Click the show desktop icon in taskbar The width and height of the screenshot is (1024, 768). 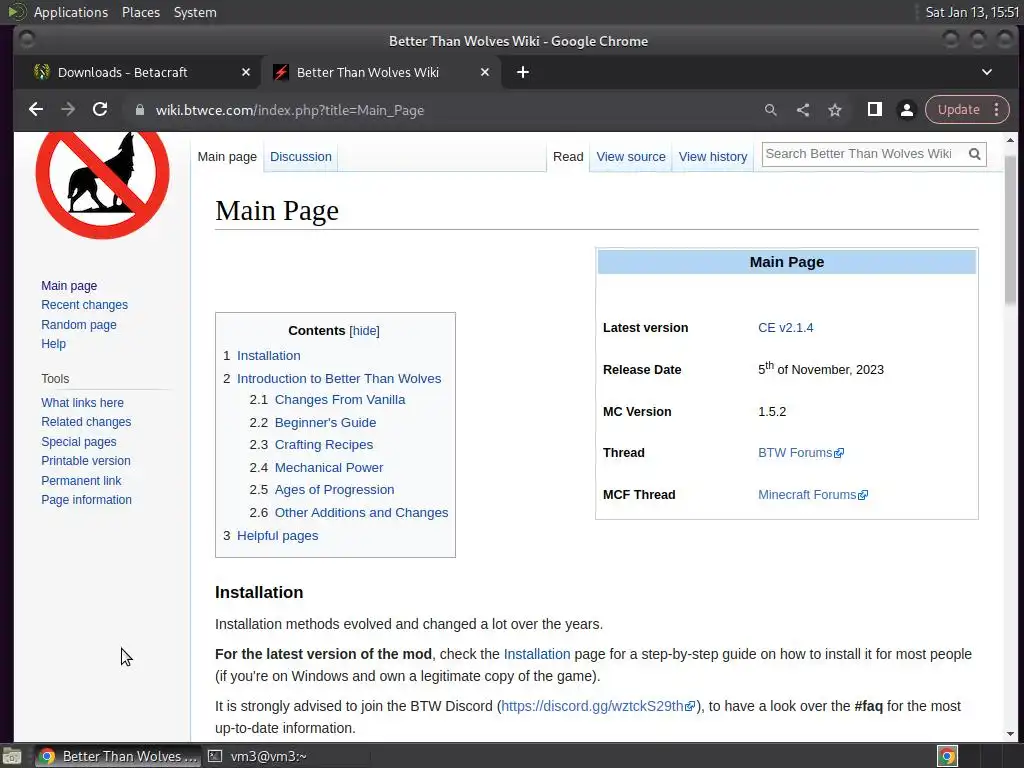pos(11,756)
